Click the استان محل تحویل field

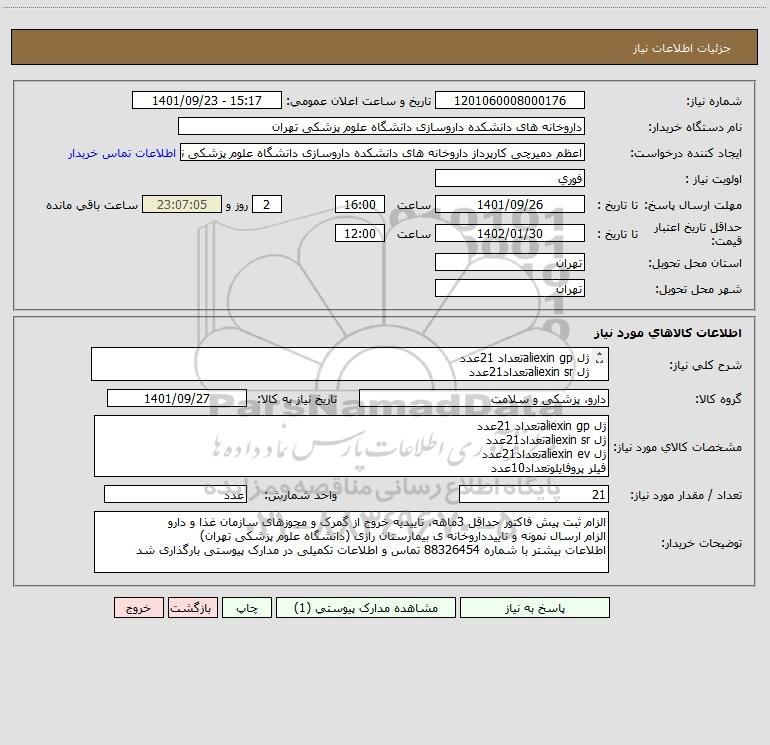coord(510,262)
